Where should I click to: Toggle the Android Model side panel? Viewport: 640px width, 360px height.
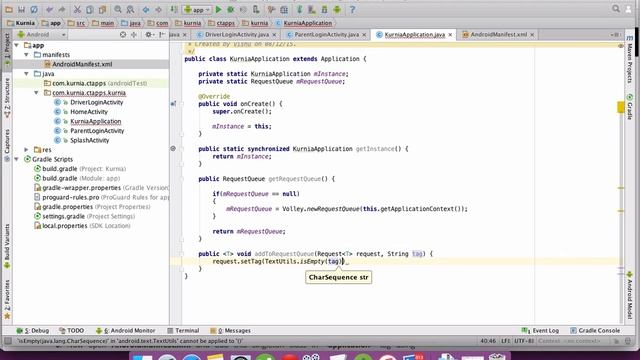(x=630, y=295)
